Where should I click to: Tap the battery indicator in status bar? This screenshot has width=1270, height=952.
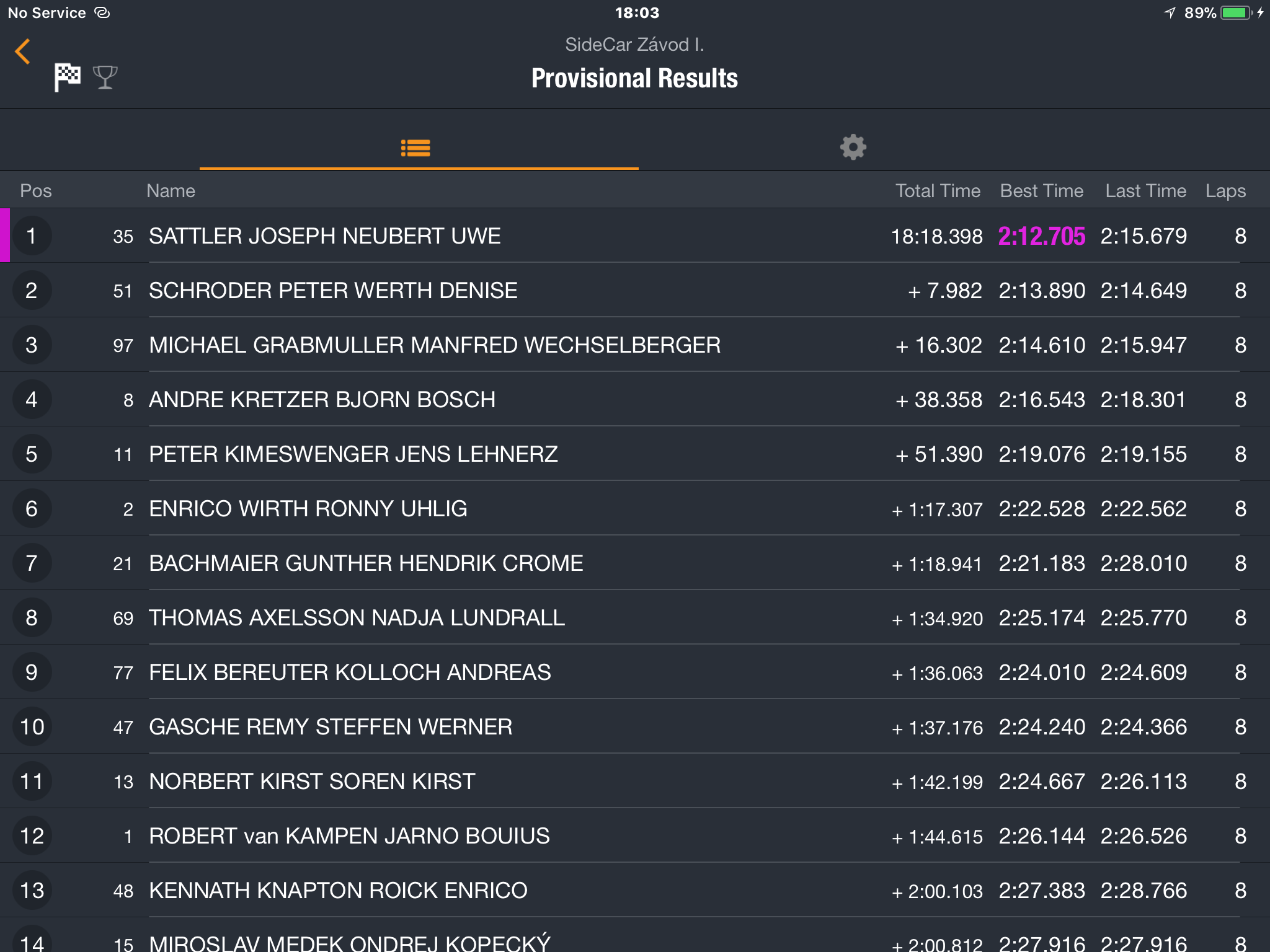coord(1236,13)
